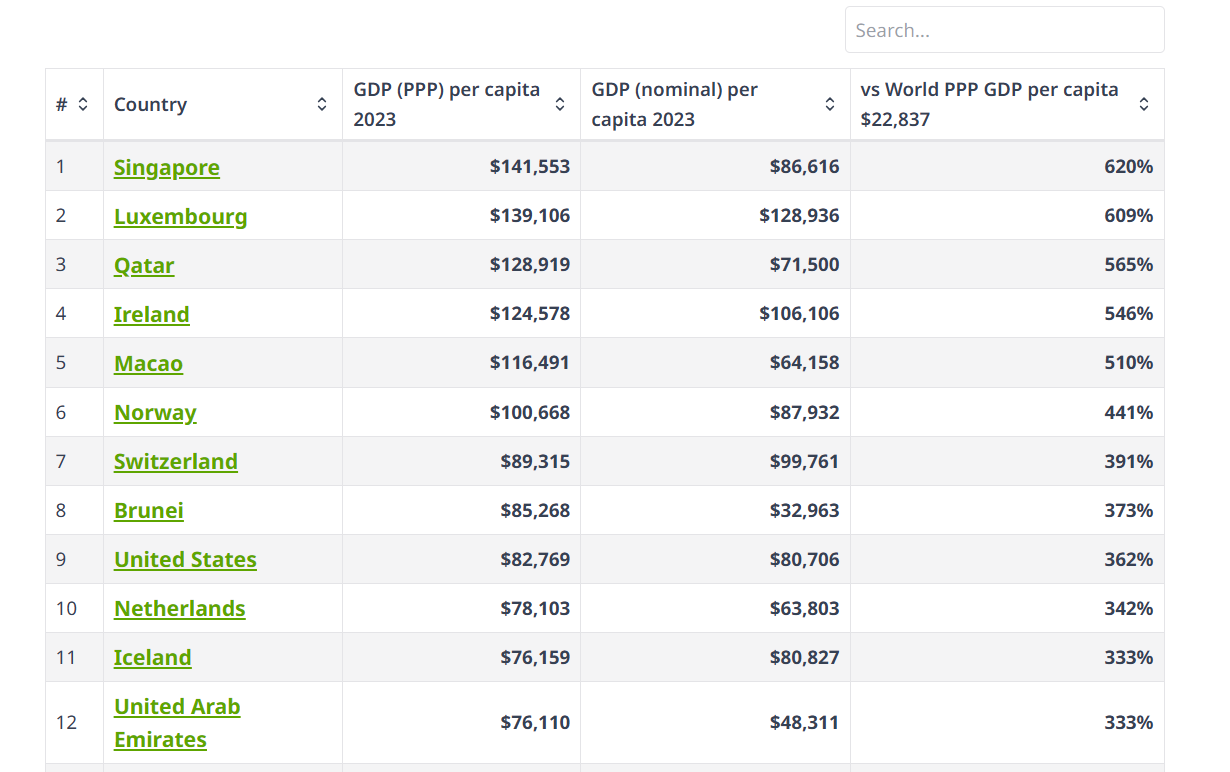Click sort arrows in Country header

point(322,104)
